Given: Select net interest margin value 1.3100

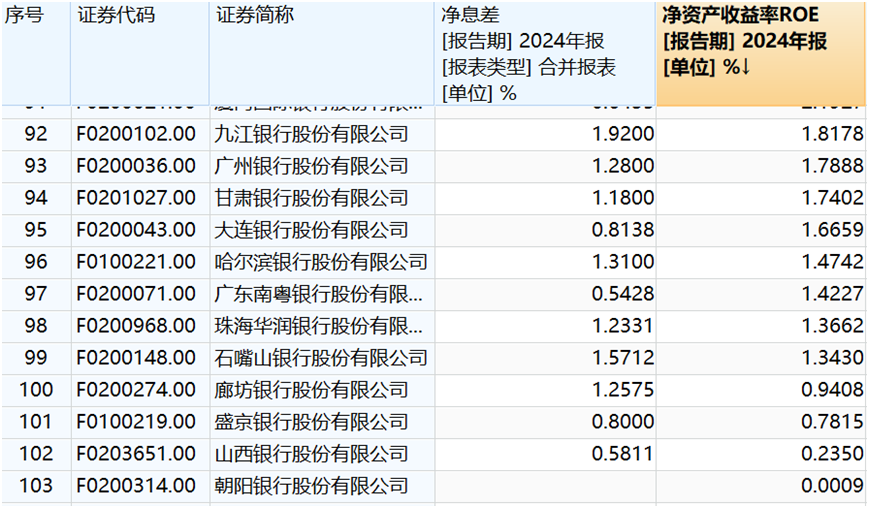Looking at the screenshot, I should point(623,262).
